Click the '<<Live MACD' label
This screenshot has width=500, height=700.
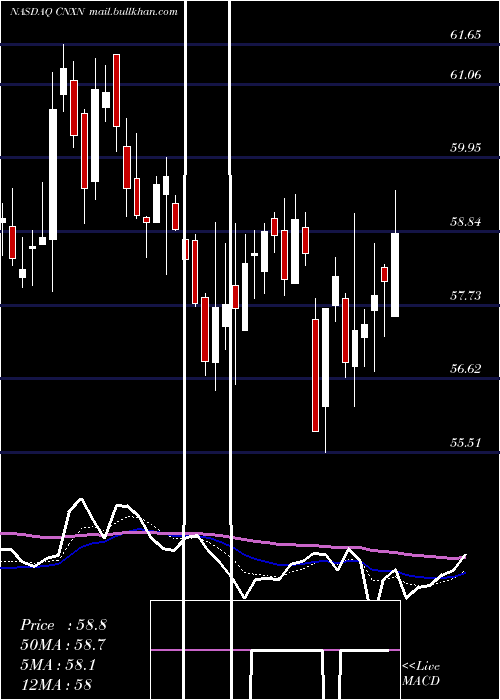click(421, 673)
